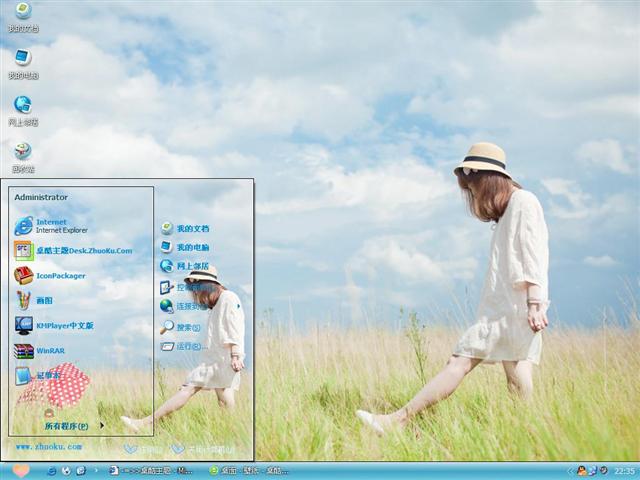This screenshot has height=480, width=640.
Task: Open Desk.ZhuoKu.Com theme entry in start menu
Action: click(73, 251)
